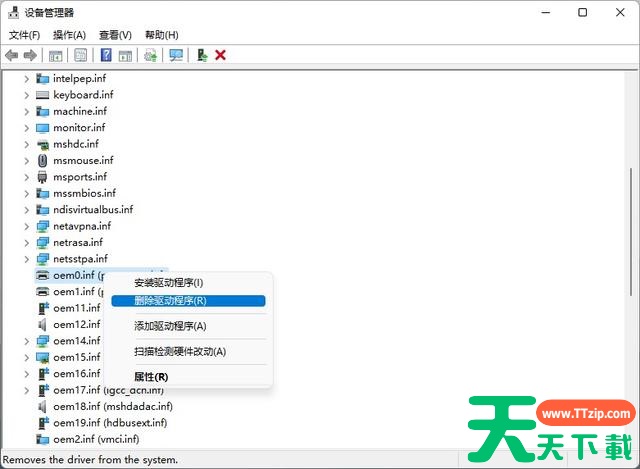The width and height of the screenshot is (640, 469).
Task: Click the port icon beside msports.inf
Action: click(42, 177)
